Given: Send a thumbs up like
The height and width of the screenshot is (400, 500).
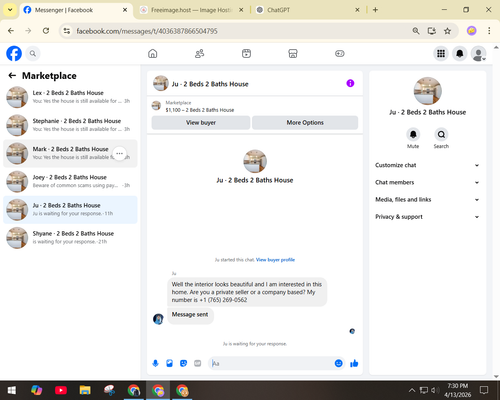Looking at the screenshot, I should tap(354, 363).
